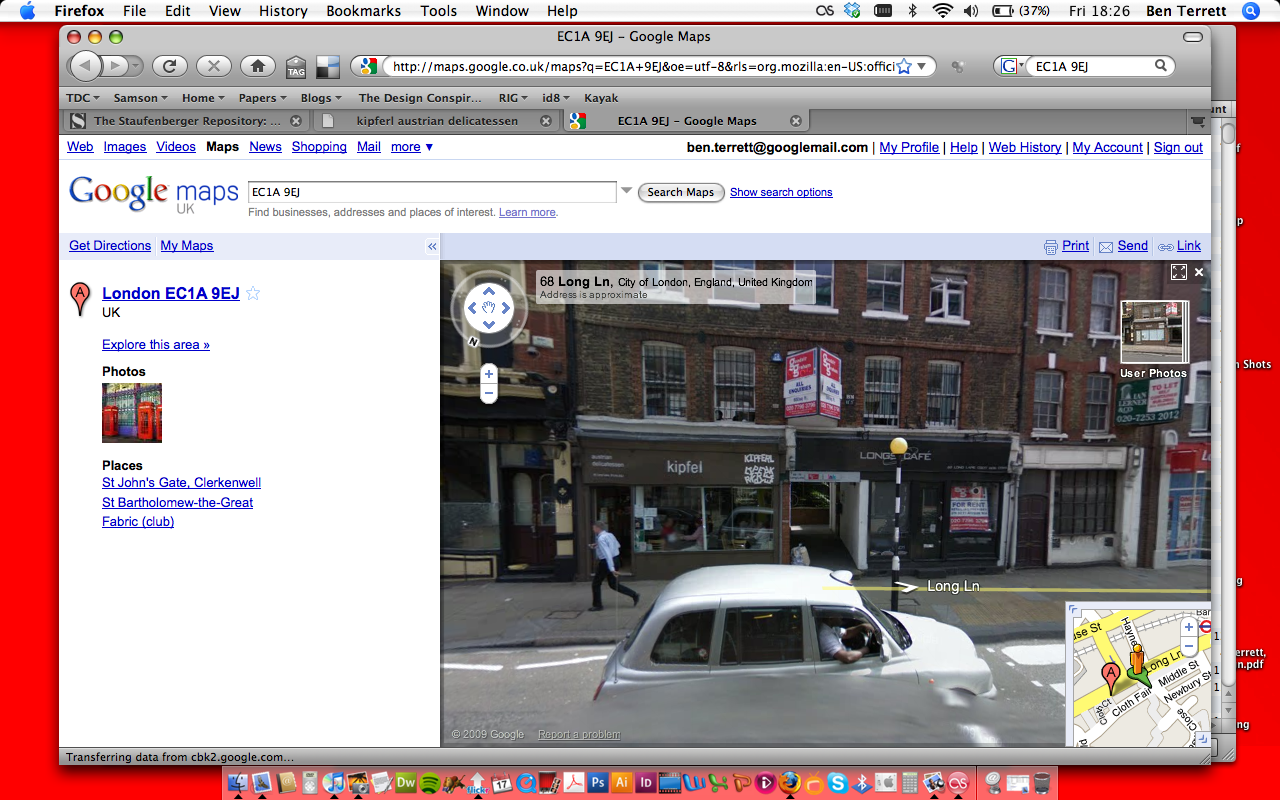Open the Explore this area link
Screen dimensions: 1280x800
pos(156,345)
